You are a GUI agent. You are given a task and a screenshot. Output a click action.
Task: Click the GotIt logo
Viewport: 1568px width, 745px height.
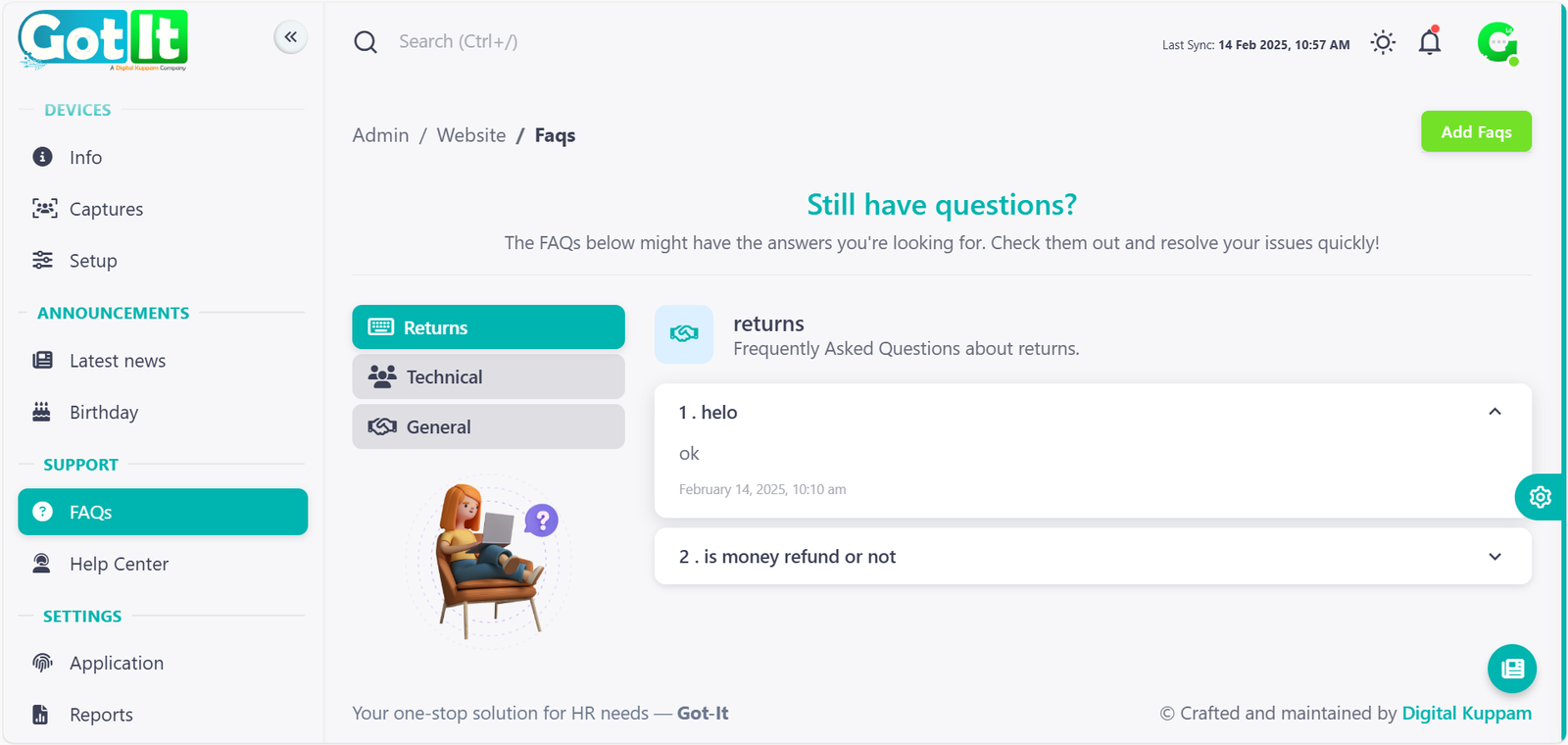click(x=103, y=40)
